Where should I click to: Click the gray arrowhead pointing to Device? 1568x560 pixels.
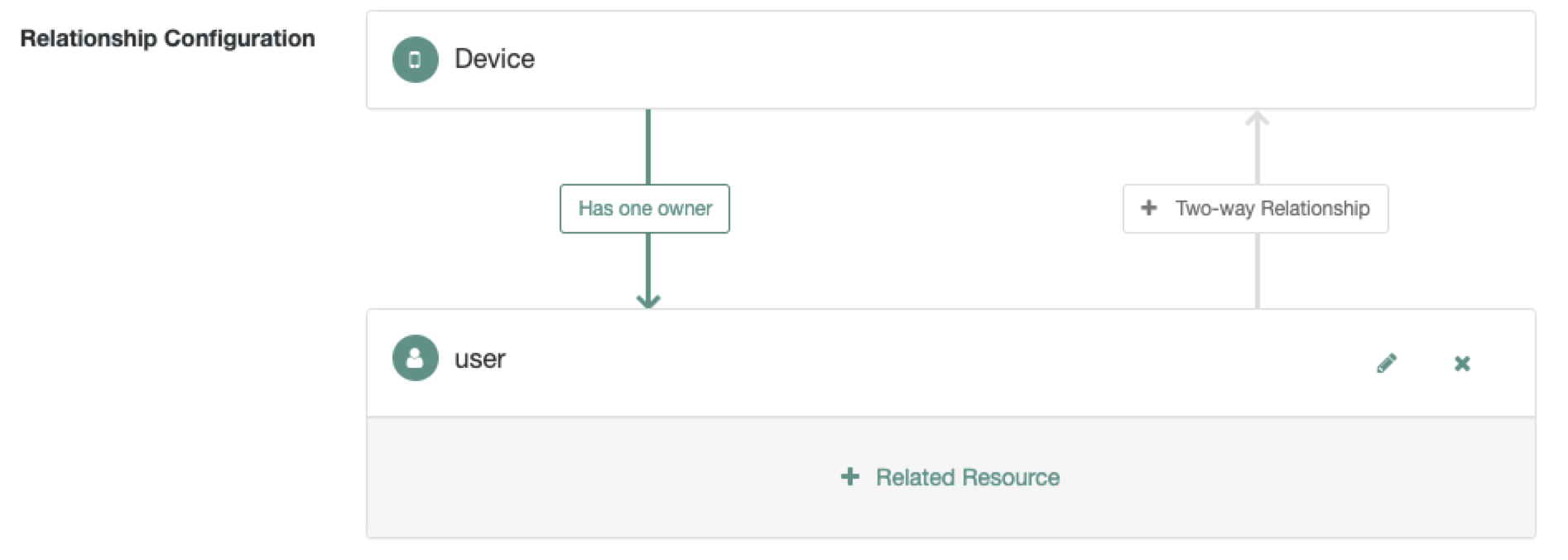point(1258,120)
